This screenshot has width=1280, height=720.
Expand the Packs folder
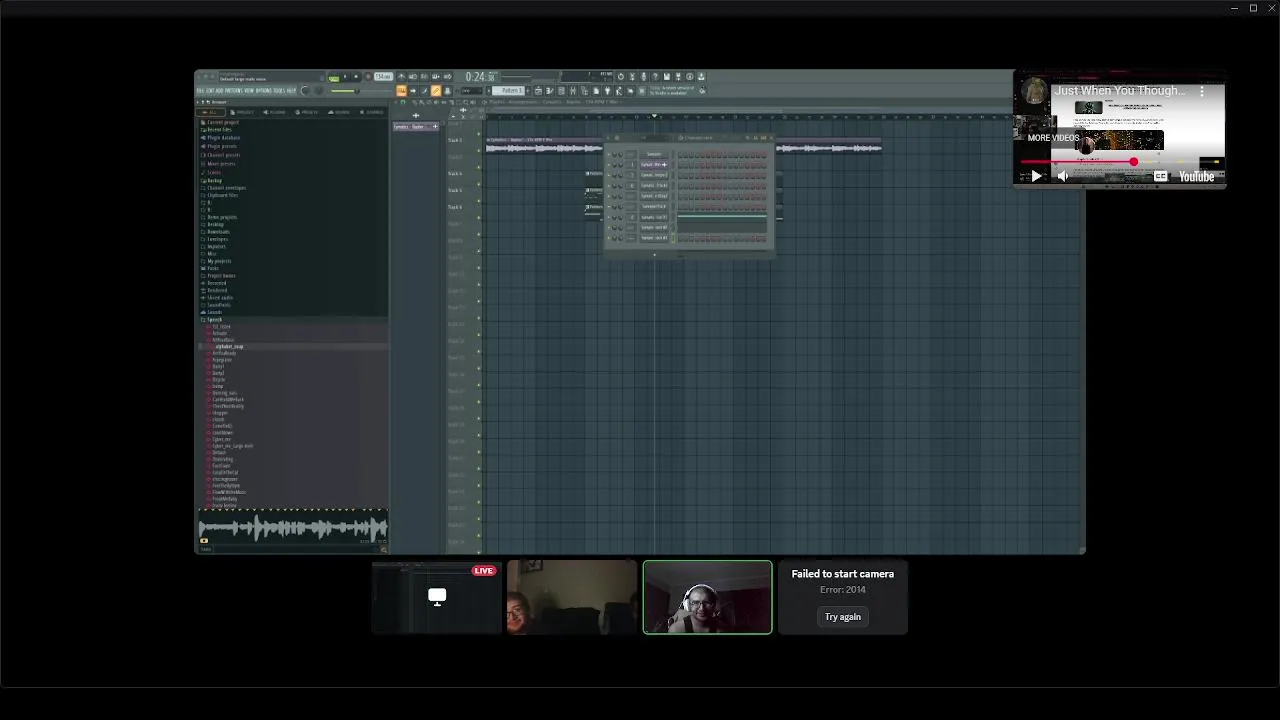(212, 268)
